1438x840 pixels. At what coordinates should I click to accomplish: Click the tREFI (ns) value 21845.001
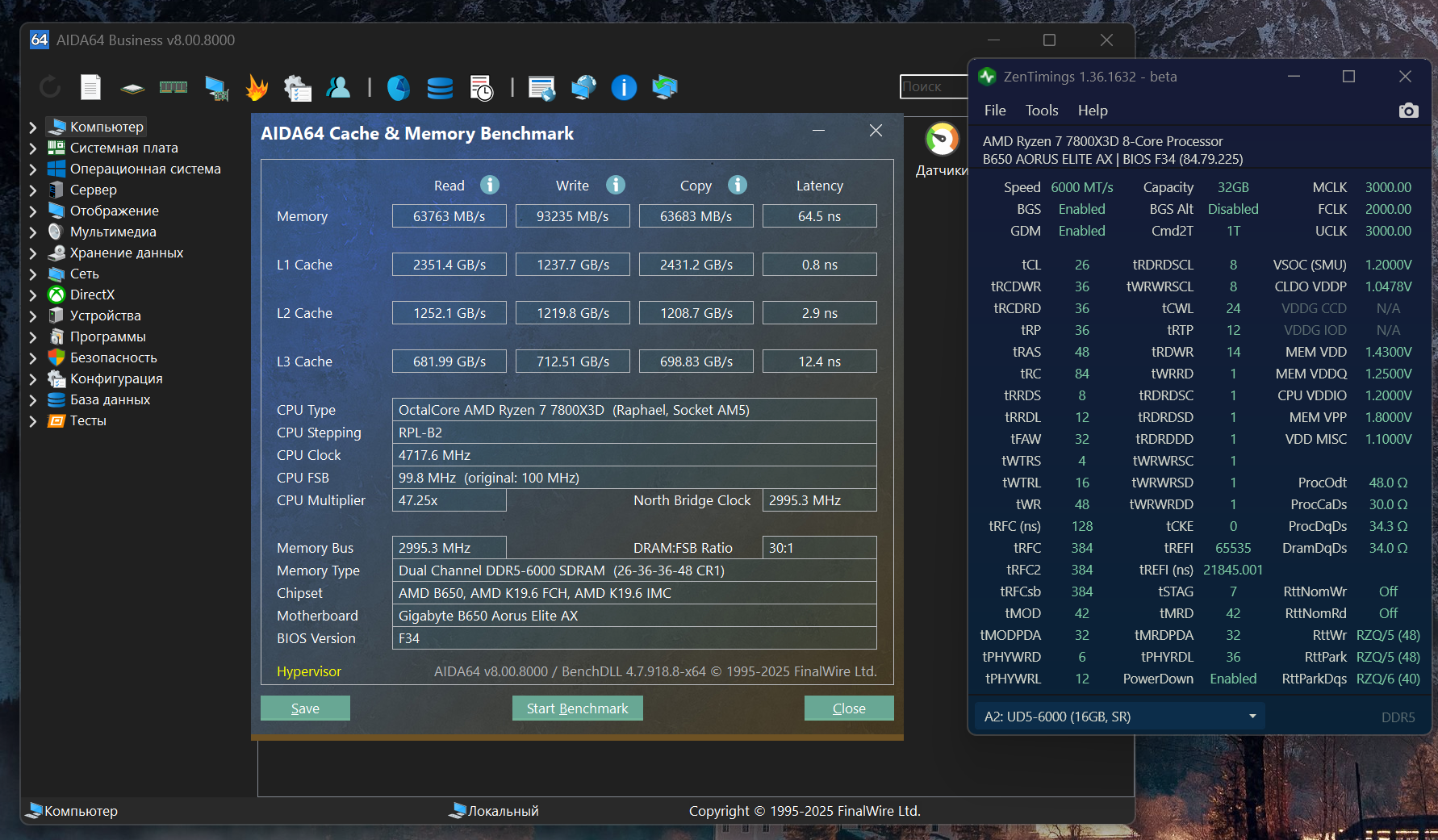[1233, 570]
